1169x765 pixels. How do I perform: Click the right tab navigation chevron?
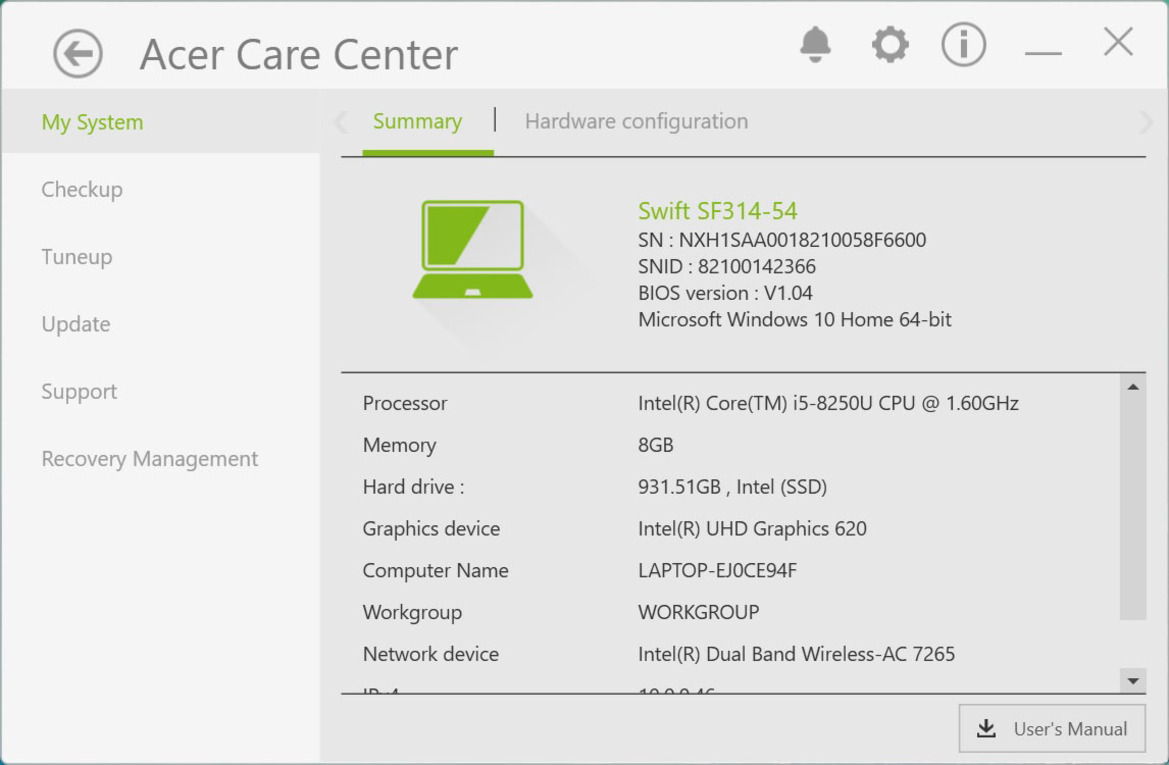click(x=1145, y=122)
